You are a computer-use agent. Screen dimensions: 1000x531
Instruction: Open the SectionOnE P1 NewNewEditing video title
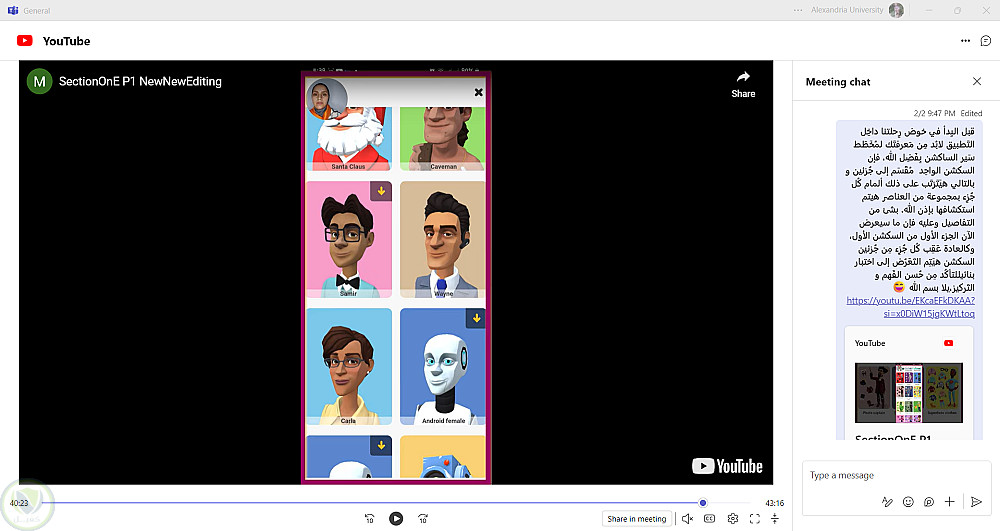pyautogui.click(x=140, y=82)
